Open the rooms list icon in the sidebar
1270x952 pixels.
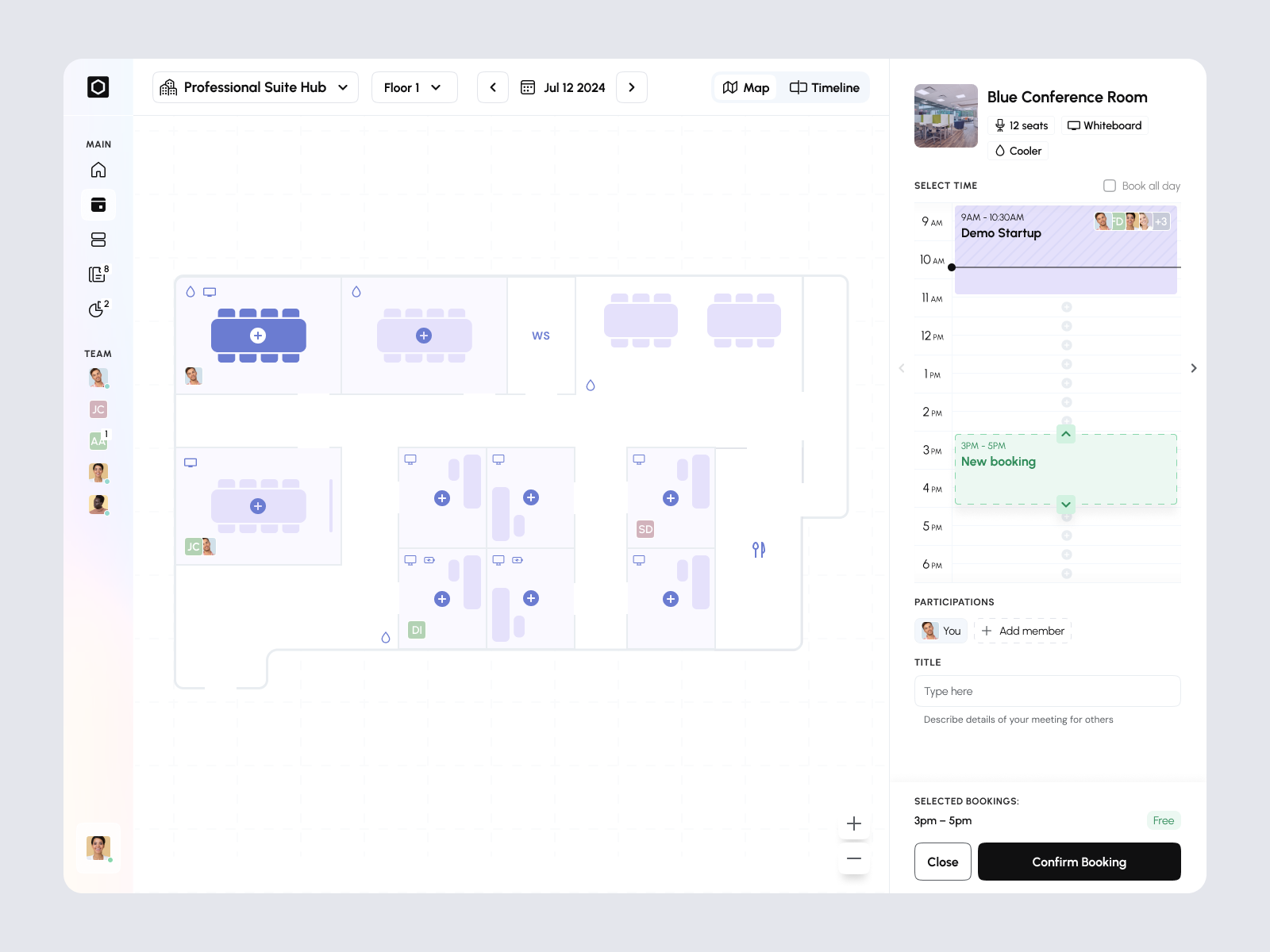click(98, 240)
